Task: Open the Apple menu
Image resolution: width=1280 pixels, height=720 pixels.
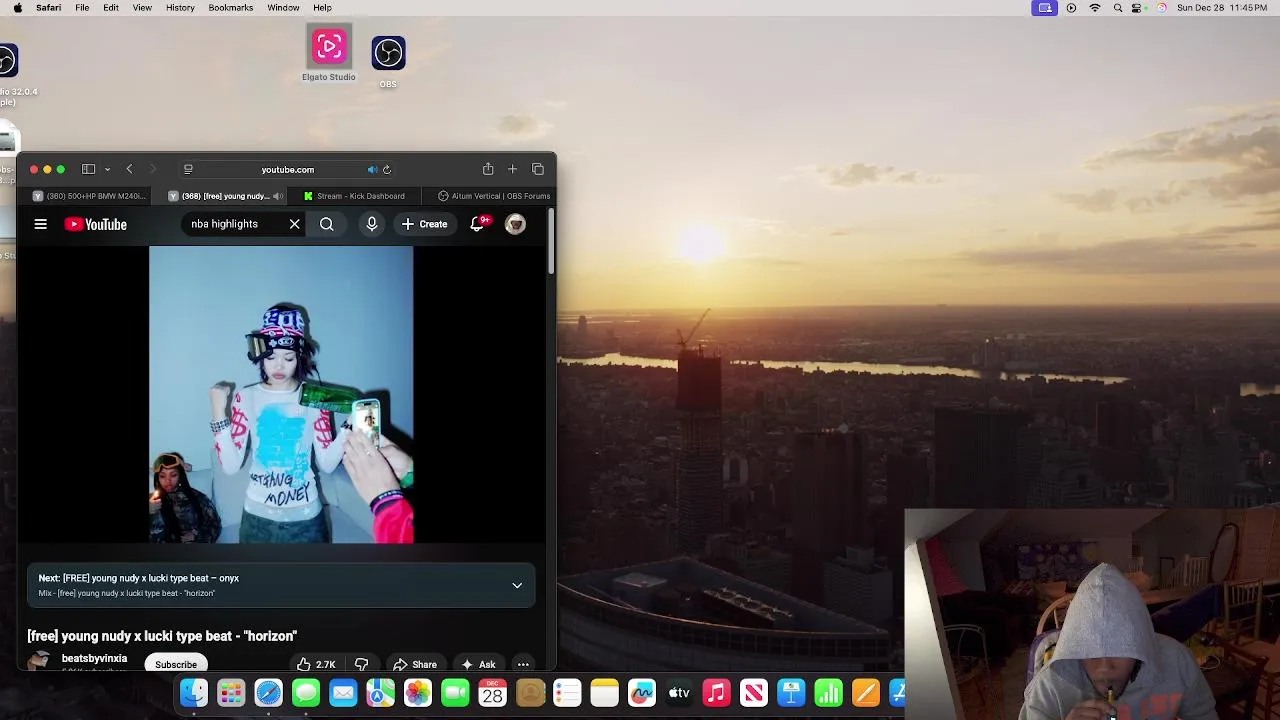Action: click(17, 8)
